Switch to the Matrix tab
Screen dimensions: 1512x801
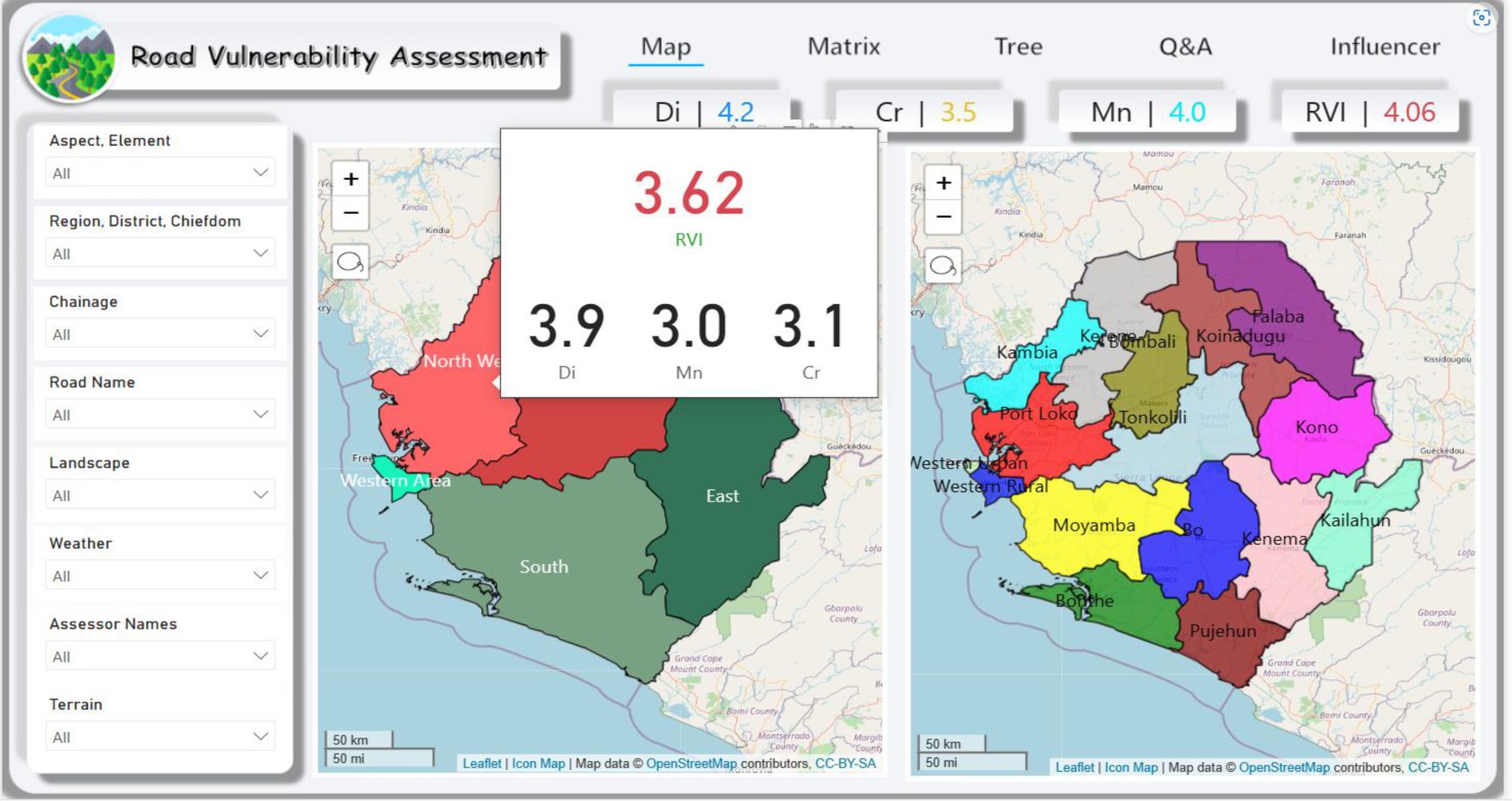pos(843,47)
